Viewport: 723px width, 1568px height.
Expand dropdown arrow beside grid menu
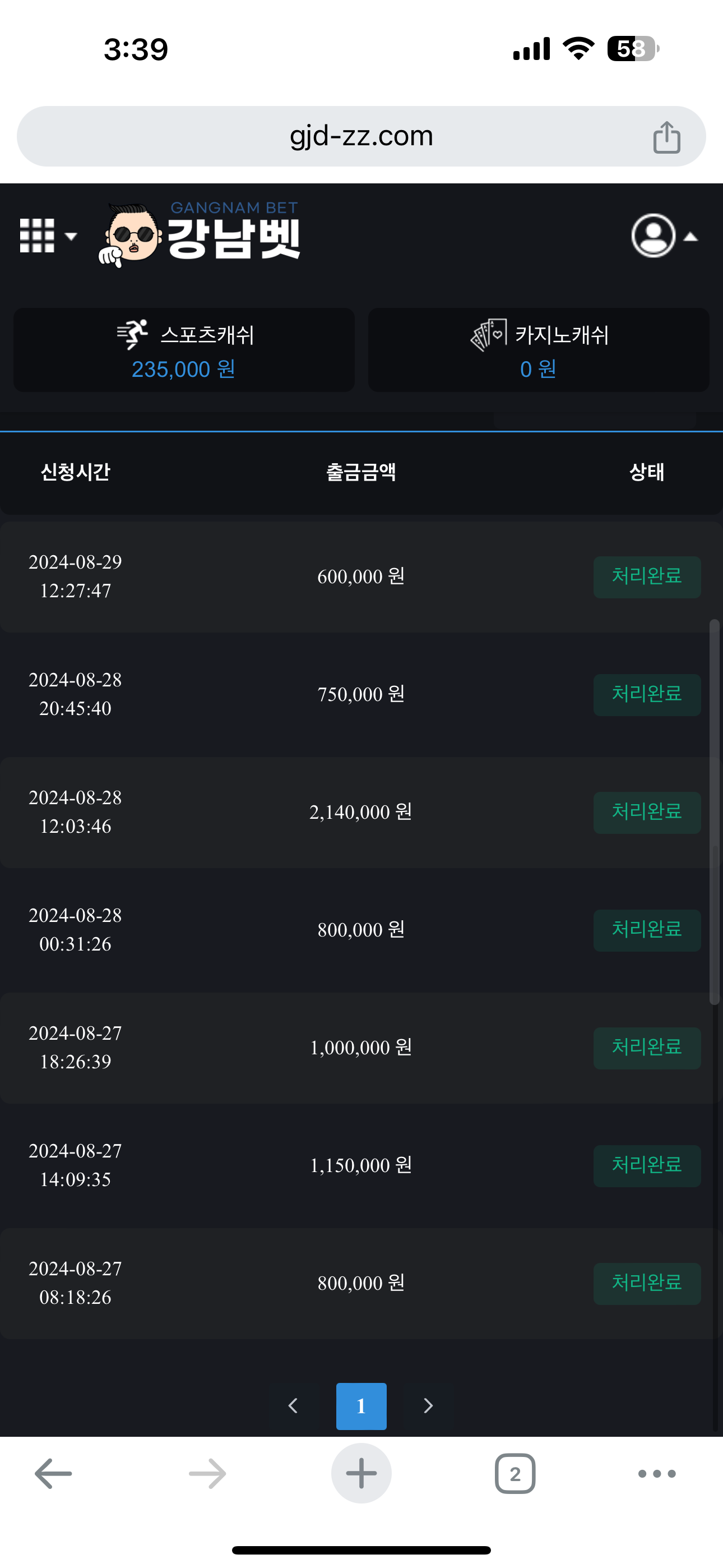[71, 236]
